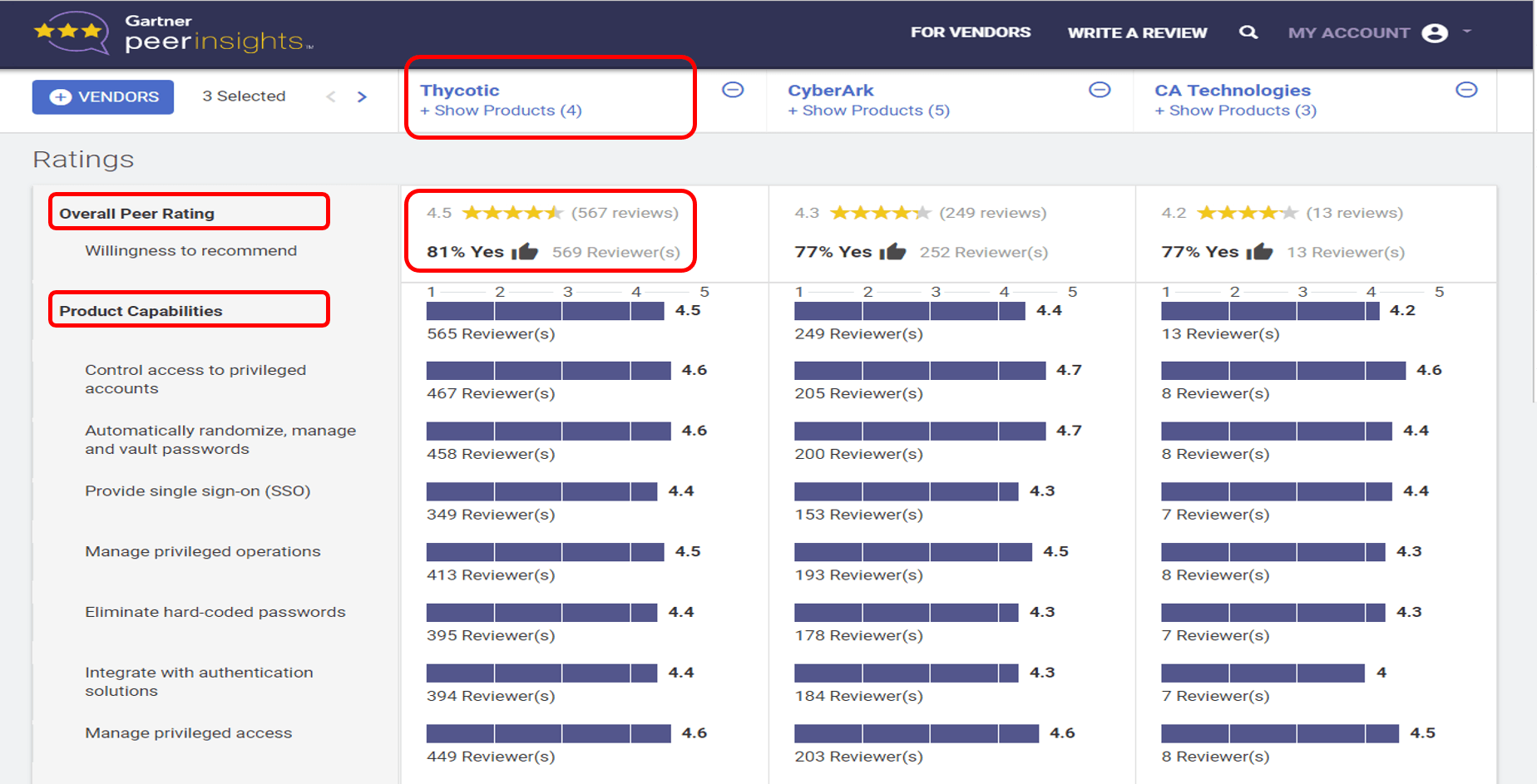Click the (567 reviews) text
This screenshot has height=784, width=1537.
click(x=625, y=213)
